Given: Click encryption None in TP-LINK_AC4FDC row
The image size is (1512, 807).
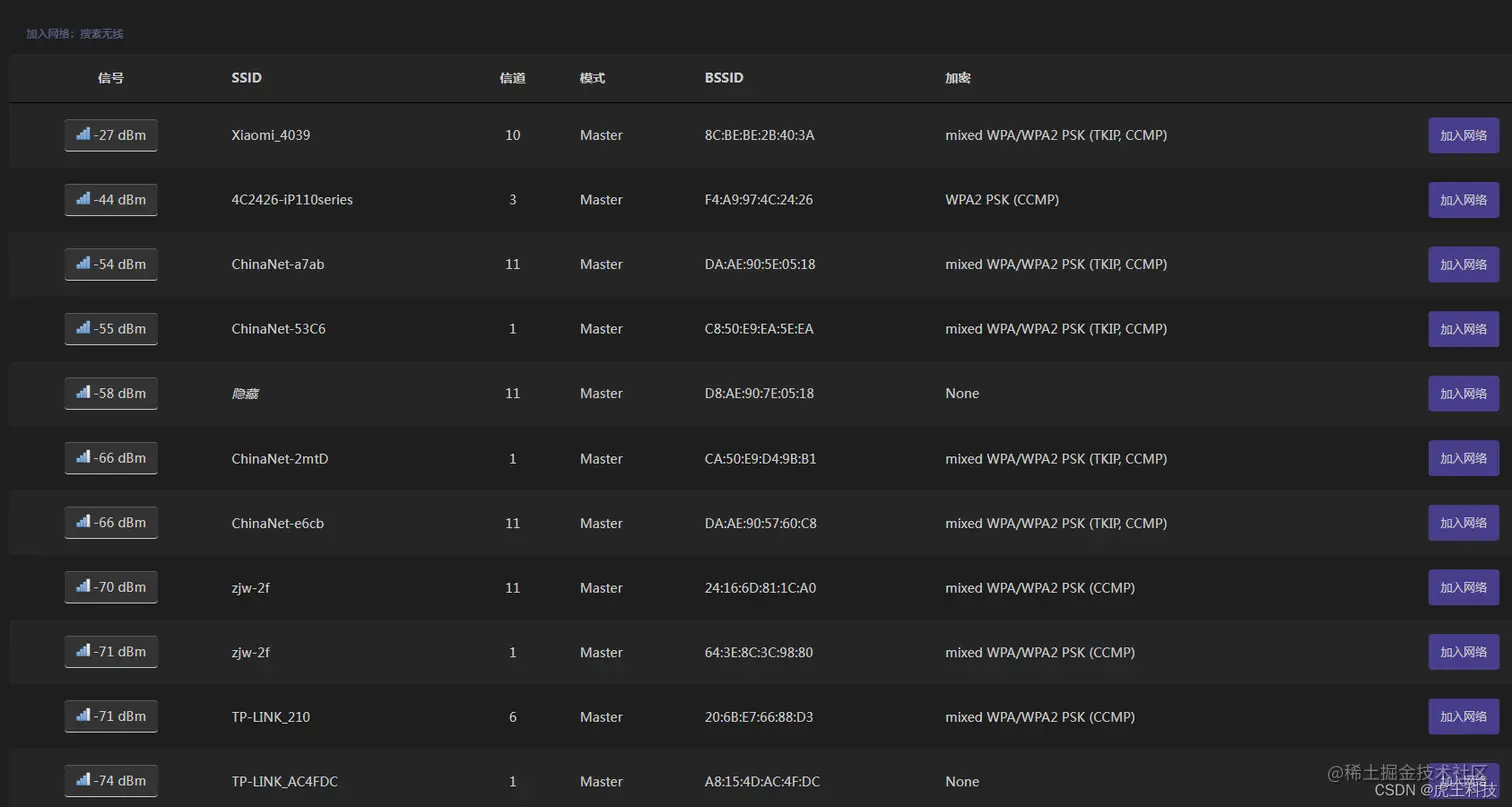Looking at the screenshot, I should [962, 781].
